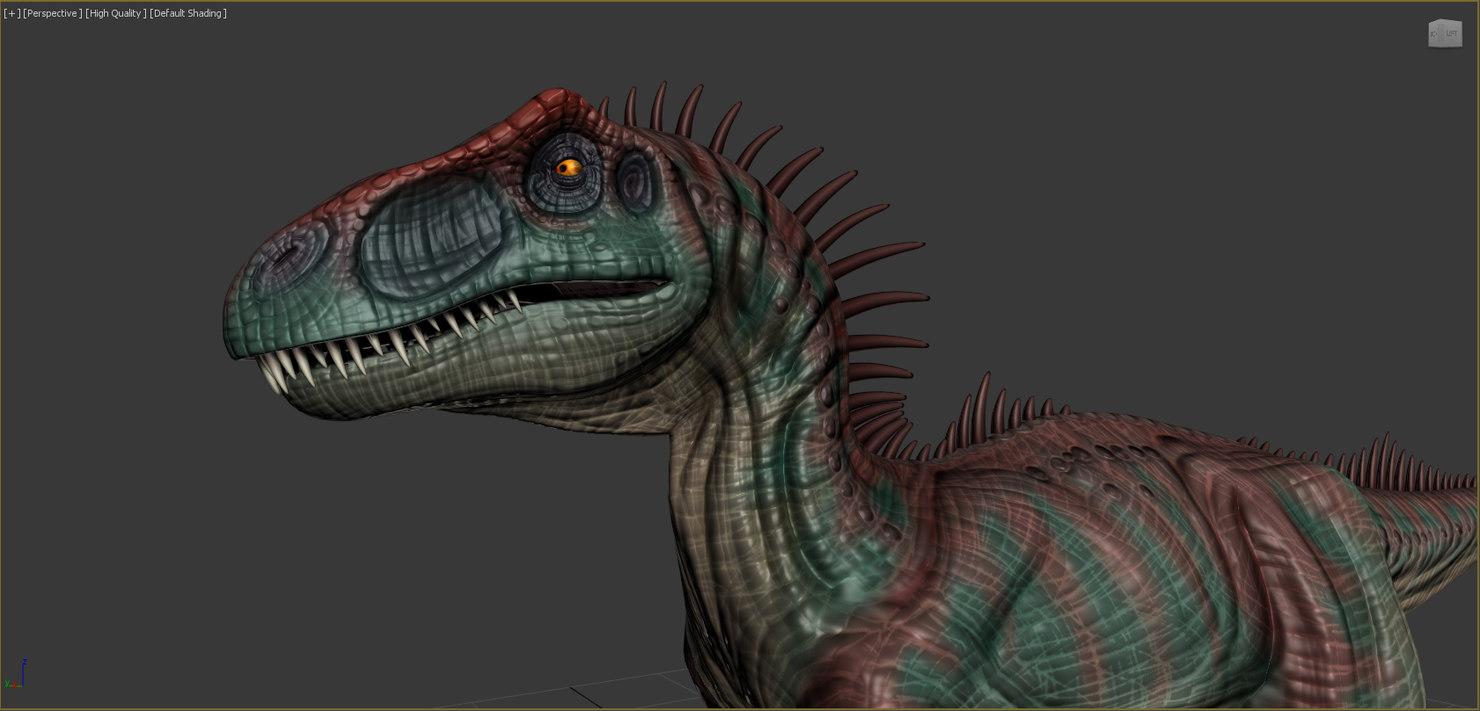The height and width of the screenshot is (711, 1480).
Task: Click the vertical edge of the ViewCube
Action: [1443, 33]
